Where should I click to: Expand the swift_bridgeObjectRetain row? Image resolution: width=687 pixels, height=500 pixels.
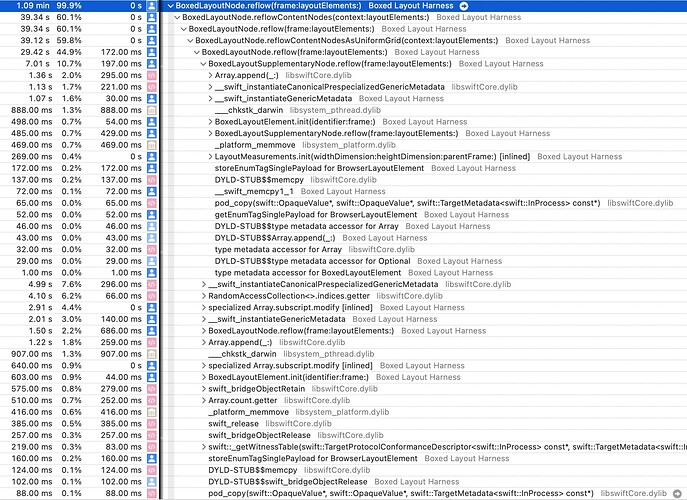pyautogui.click(x=204, y=389)
